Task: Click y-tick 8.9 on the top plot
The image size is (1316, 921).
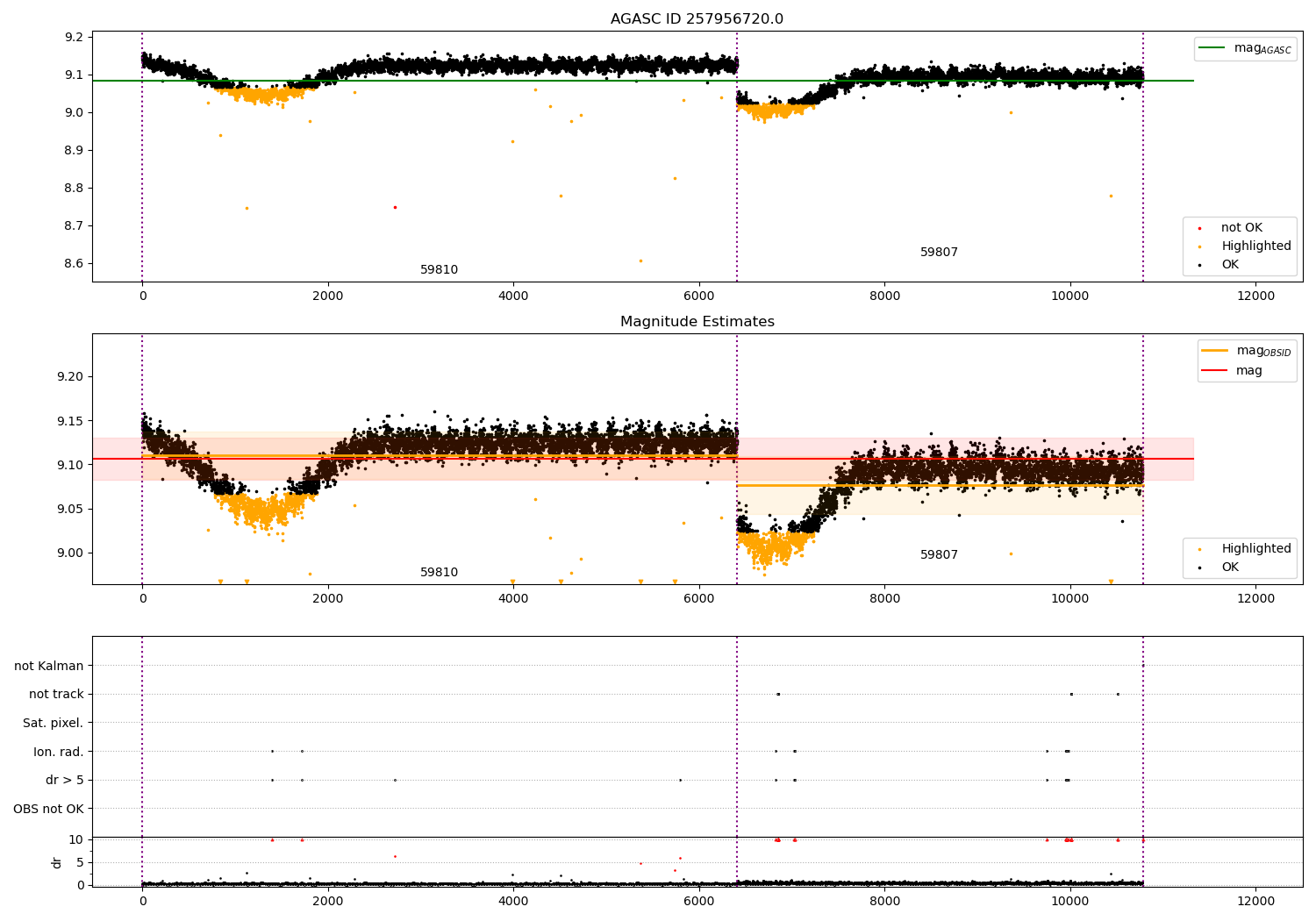Action: click(75, 150)
